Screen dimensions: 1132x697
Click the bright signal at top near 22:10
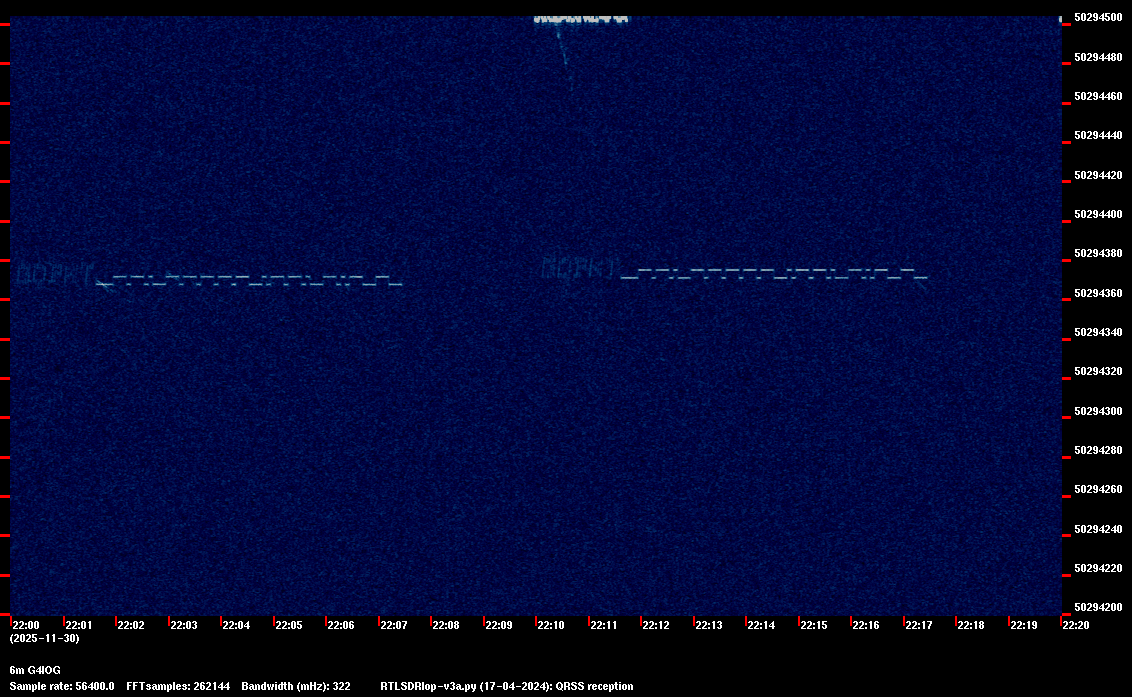click(x=580, y=20)
